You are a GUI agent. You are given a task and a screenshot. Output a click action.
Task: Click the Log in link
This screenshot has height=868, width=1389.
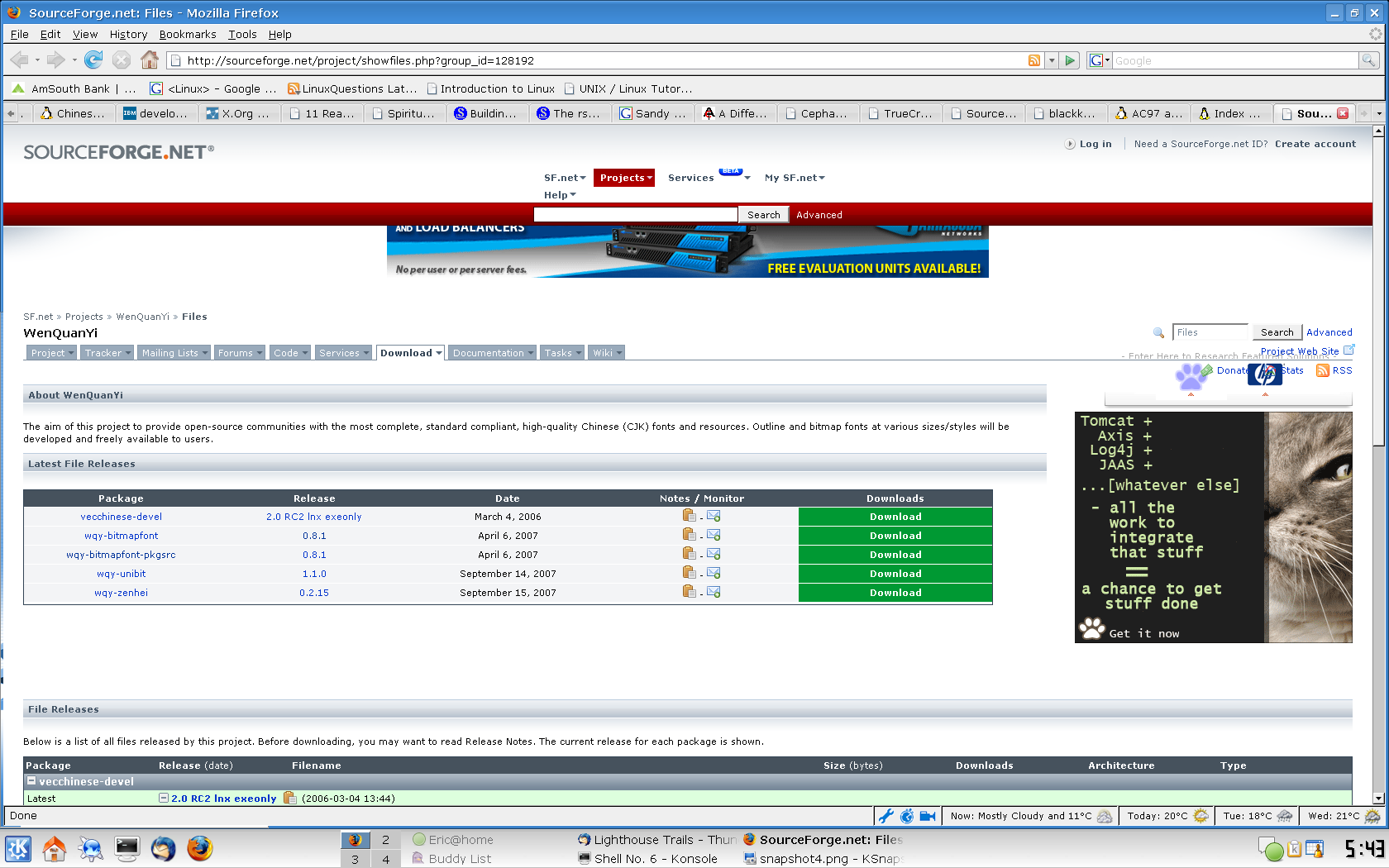(x=1095, y=144)
